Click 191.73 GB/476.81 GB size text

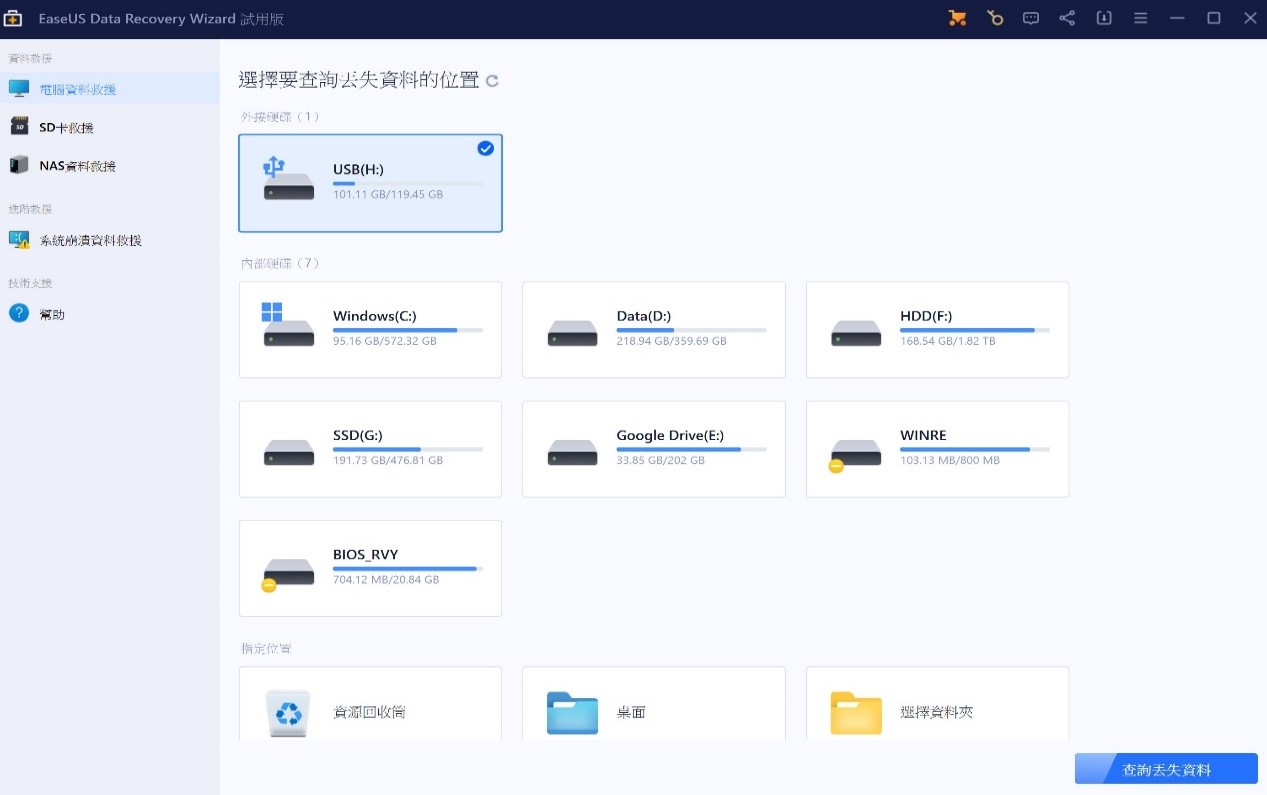(x=388, y=460)
